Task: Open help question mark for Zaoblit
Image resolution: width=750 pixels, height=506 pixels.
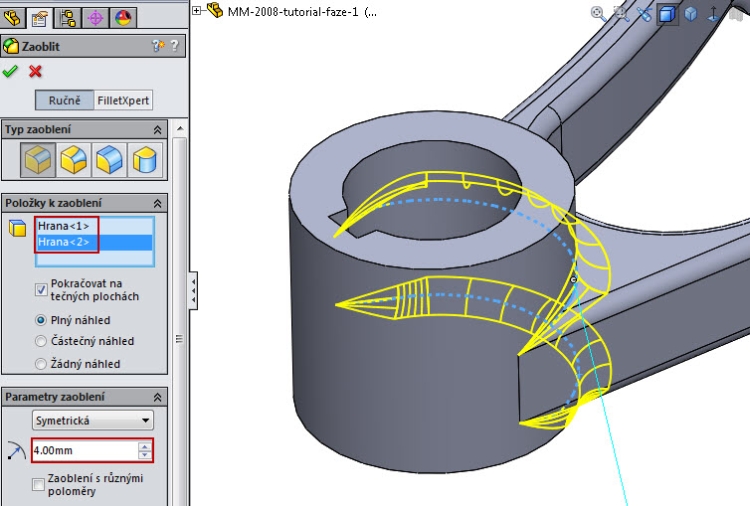Action: pyautogui.click(x=175, y=45)
